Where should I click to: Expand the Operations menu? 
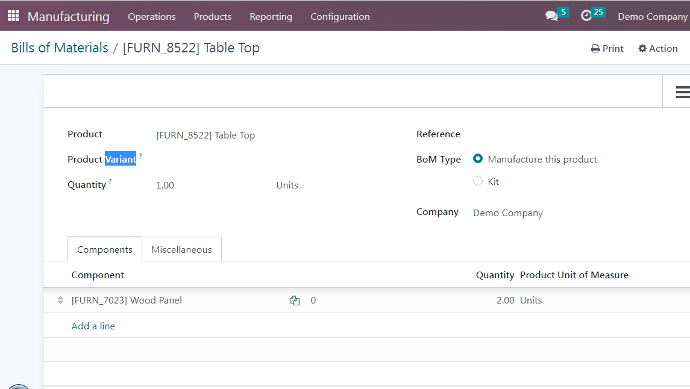(151, 17)
